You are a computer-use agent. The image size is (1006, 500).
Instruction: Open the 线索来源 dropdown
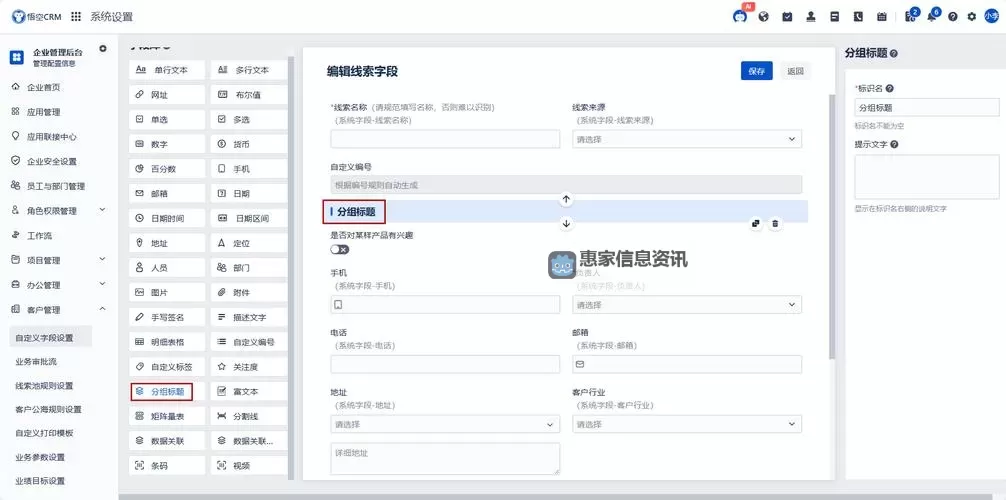coord(686,139)
